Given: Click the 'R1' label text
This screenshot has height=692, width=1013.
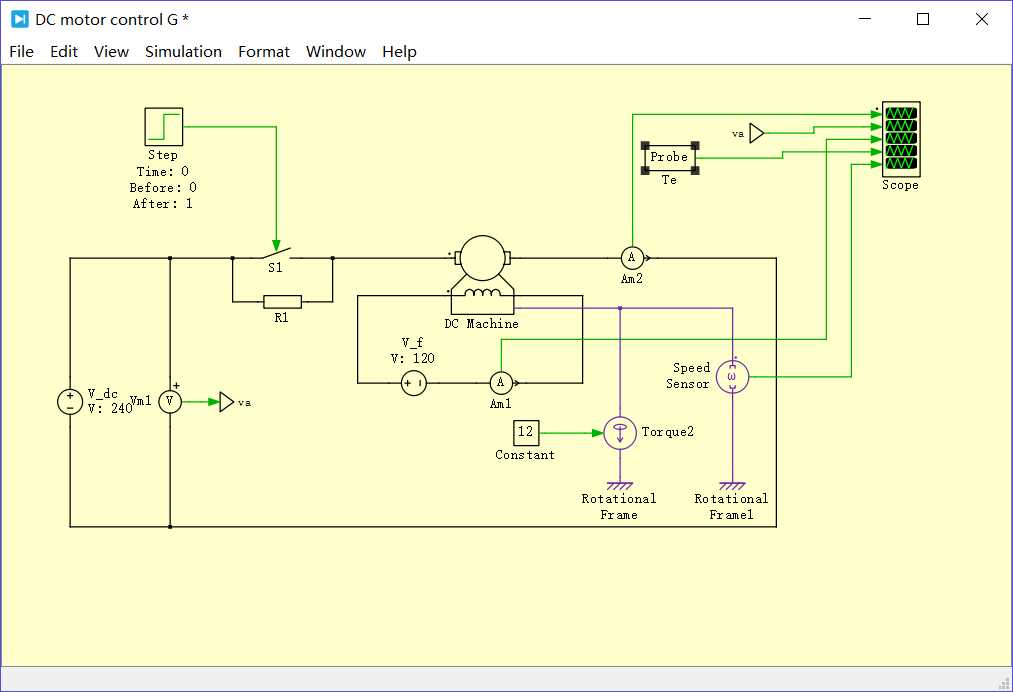Looking at the screenshot, I should point(282,318).
